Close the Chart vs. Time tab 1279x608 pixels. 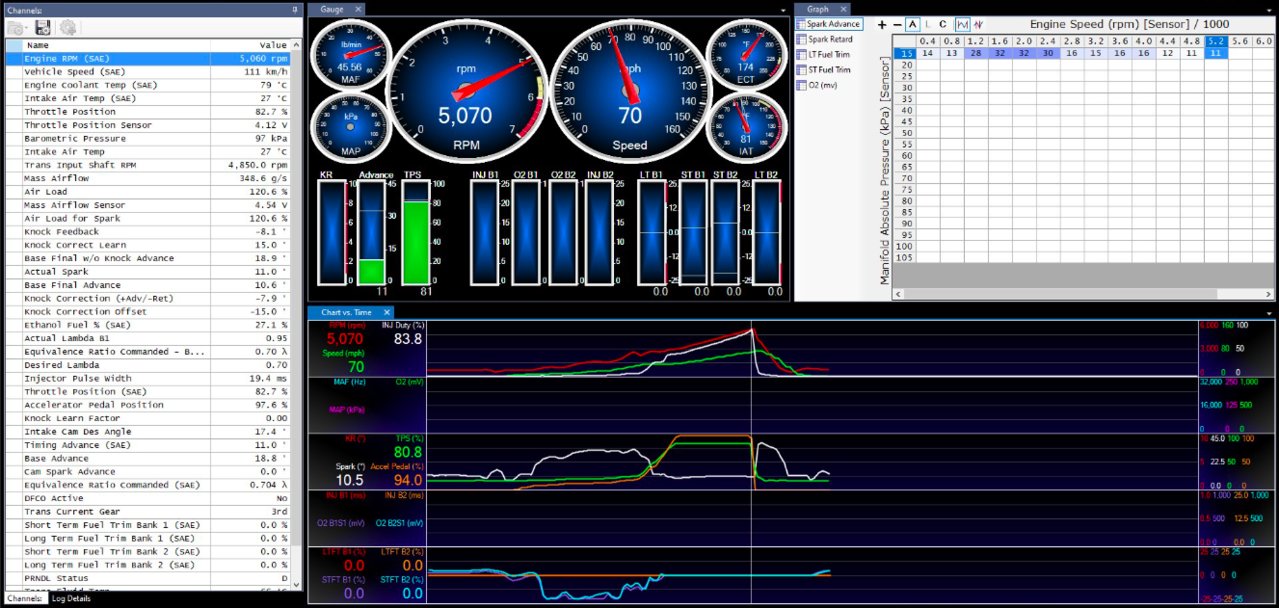(x=386, y=312)
